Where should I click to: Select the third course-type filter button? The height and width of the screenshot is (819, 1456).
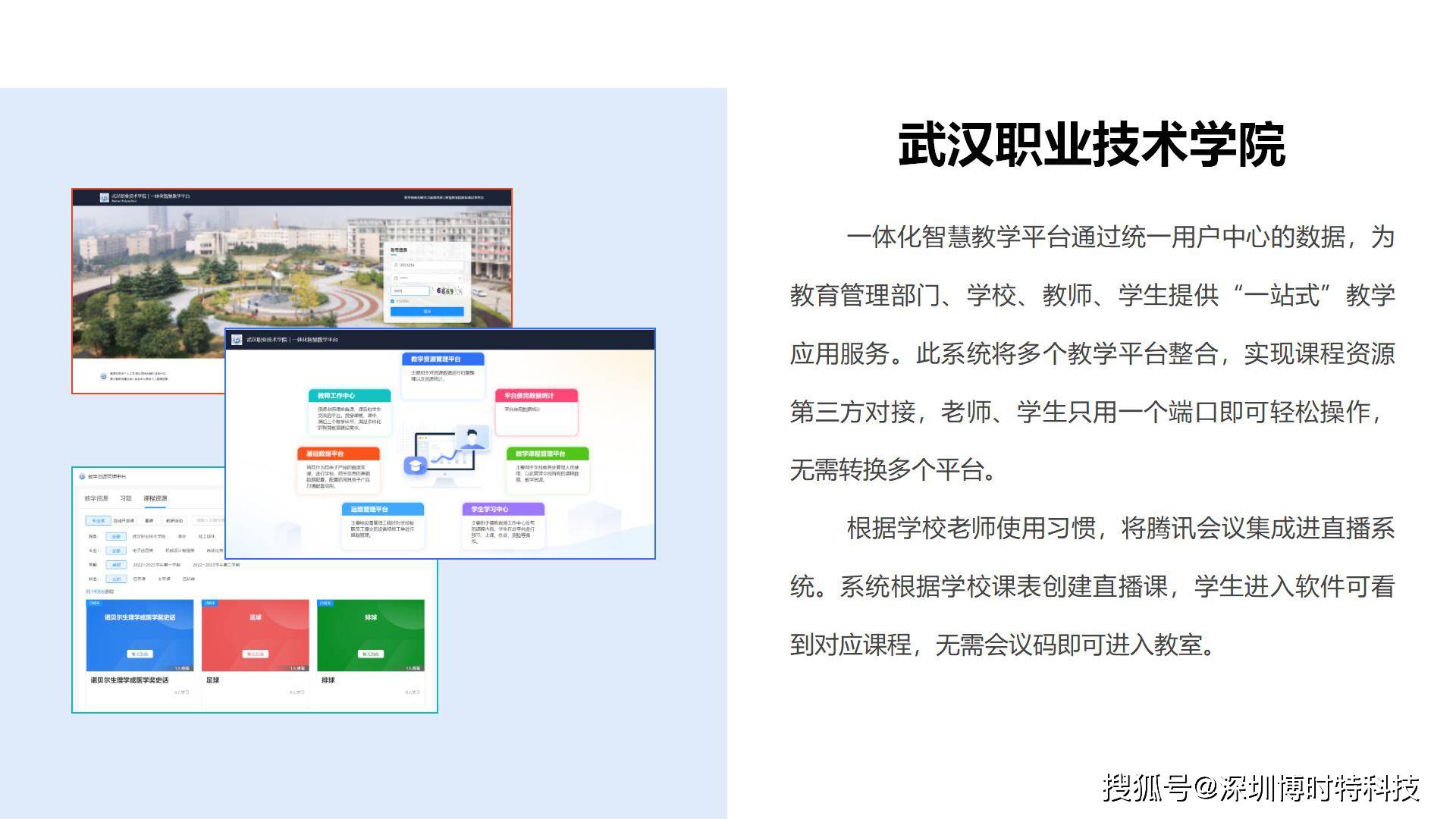149,520
